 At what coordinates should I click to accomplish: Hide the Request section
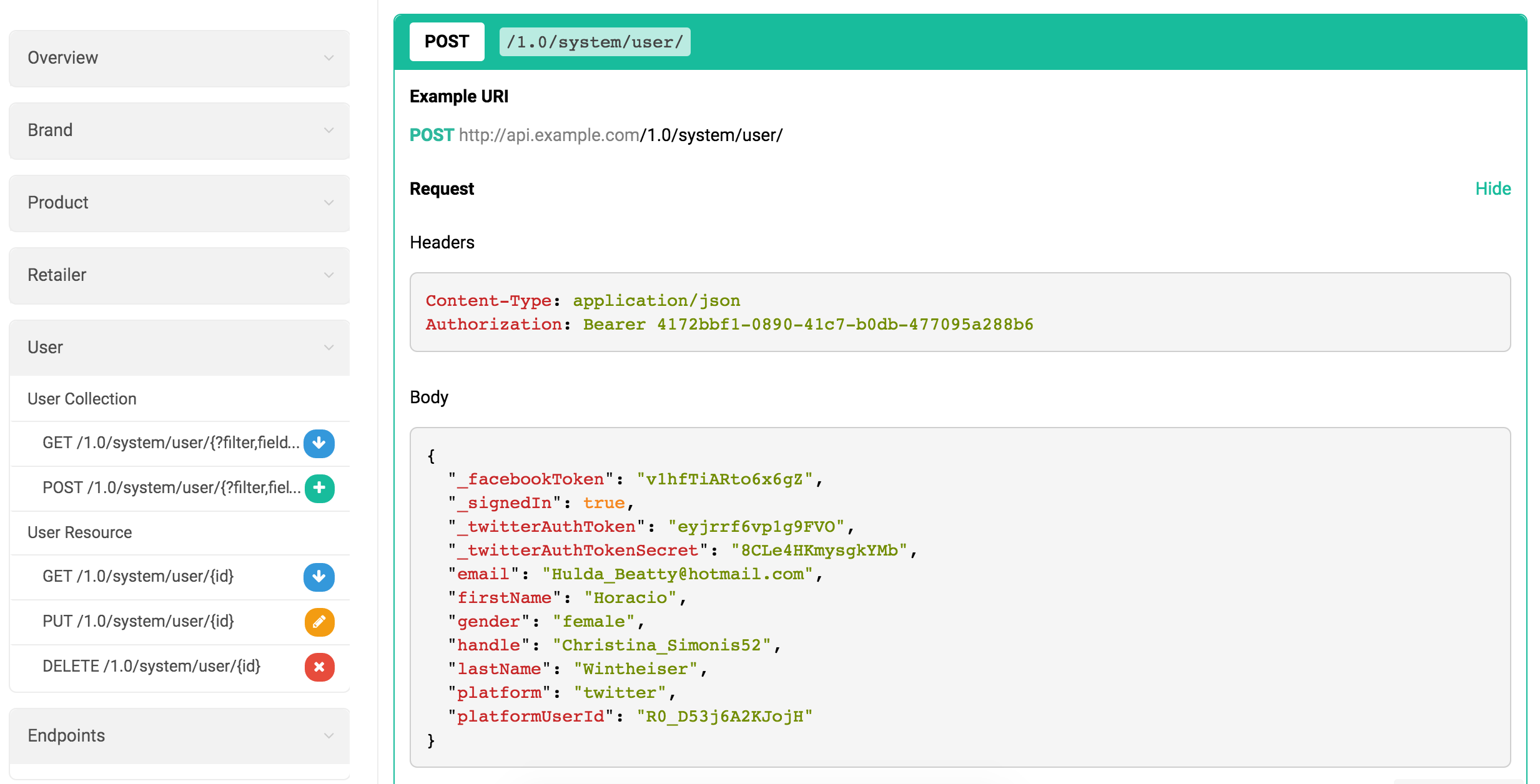pyautogui.click(x=1493, y=189)
